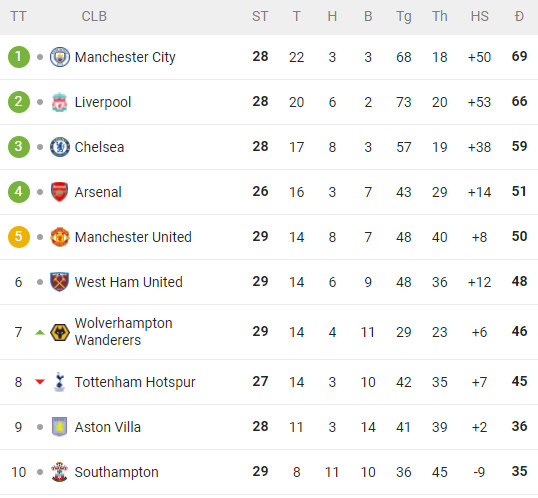Click the red down arrow beside Tottenham
The height and width of the screenshot is (498, 538).
pyautogui.click(x=40, y=382)
